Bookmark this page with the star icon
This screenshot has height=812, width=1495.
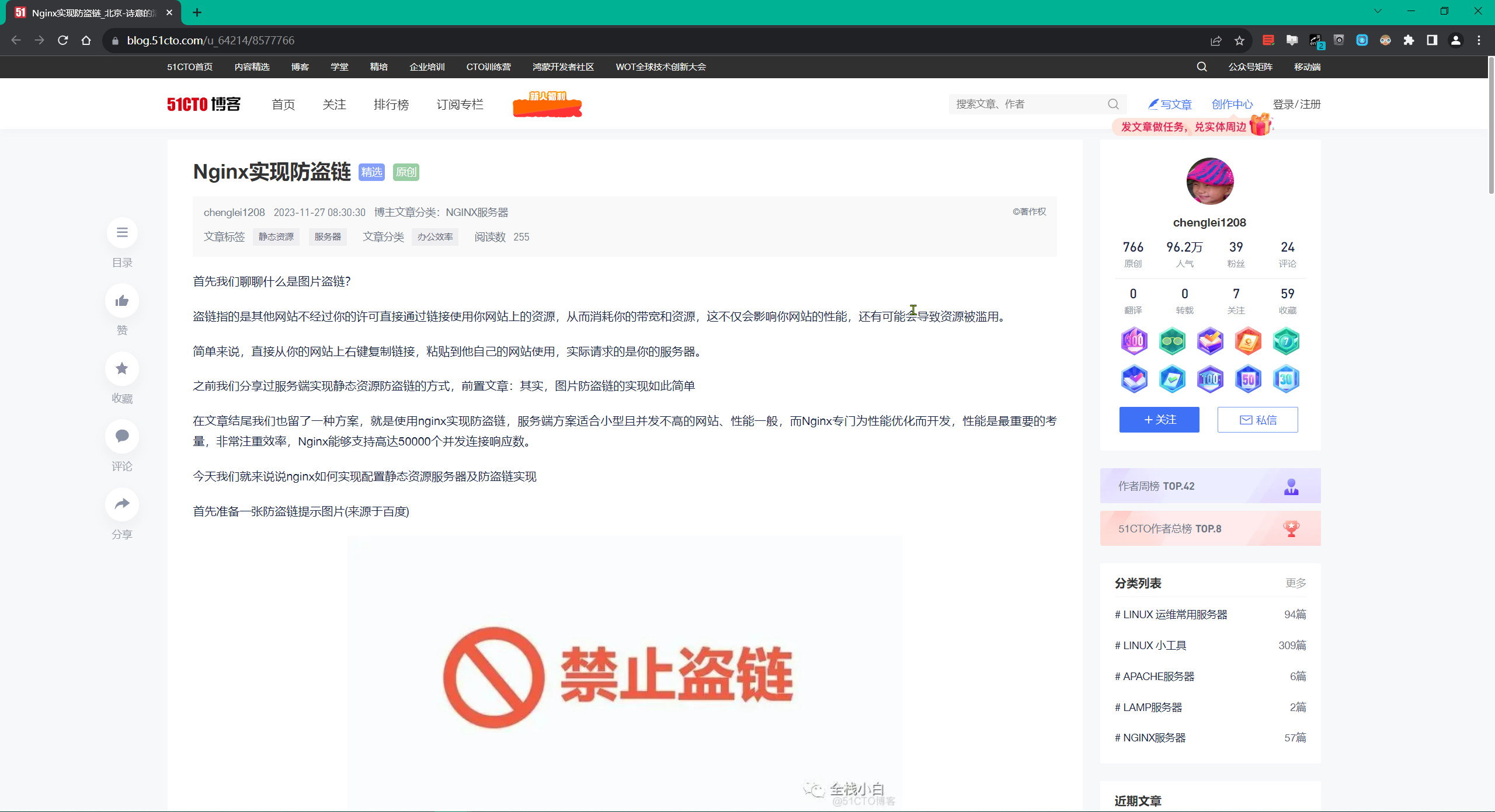(x=1239, y=40)
